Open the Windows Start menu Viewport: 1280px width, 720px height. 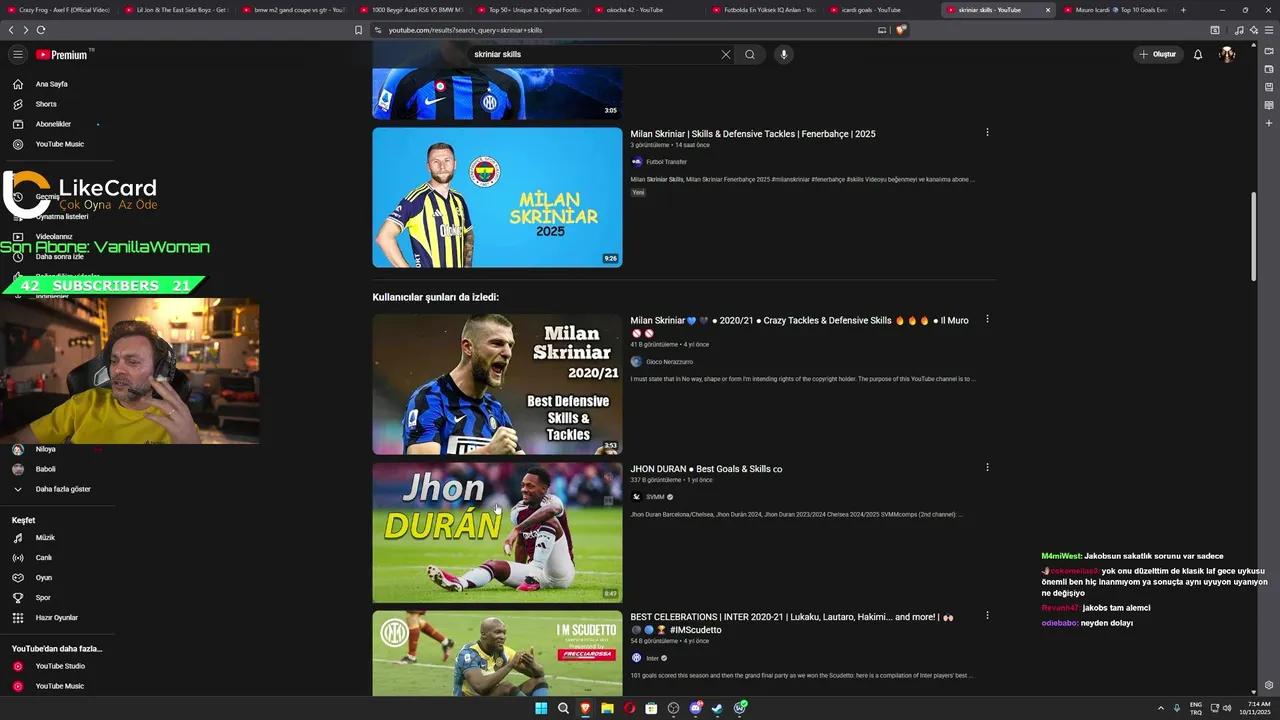541,708
